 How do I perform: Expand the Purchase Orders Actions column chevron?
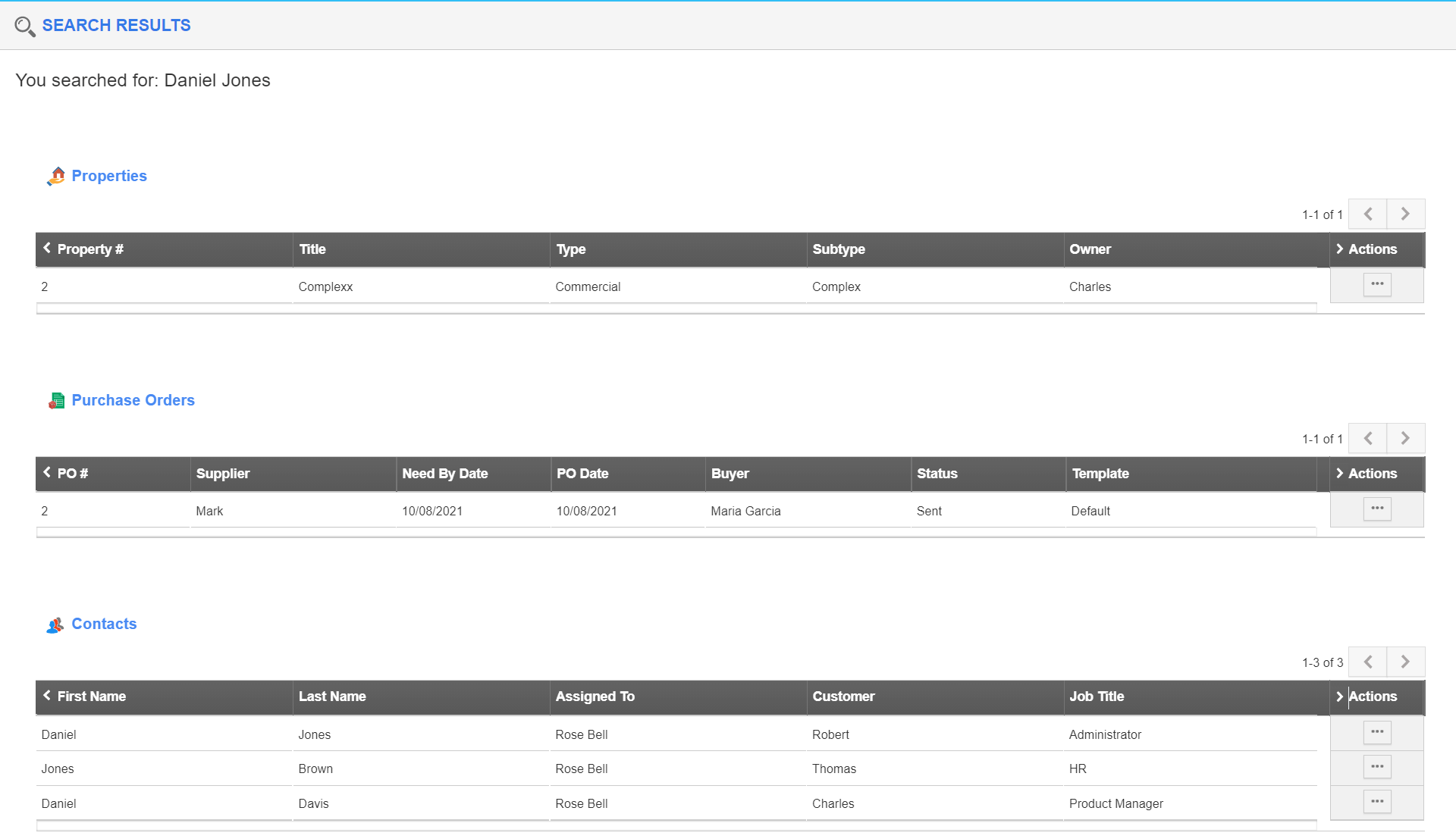(x=1339, y=474)
